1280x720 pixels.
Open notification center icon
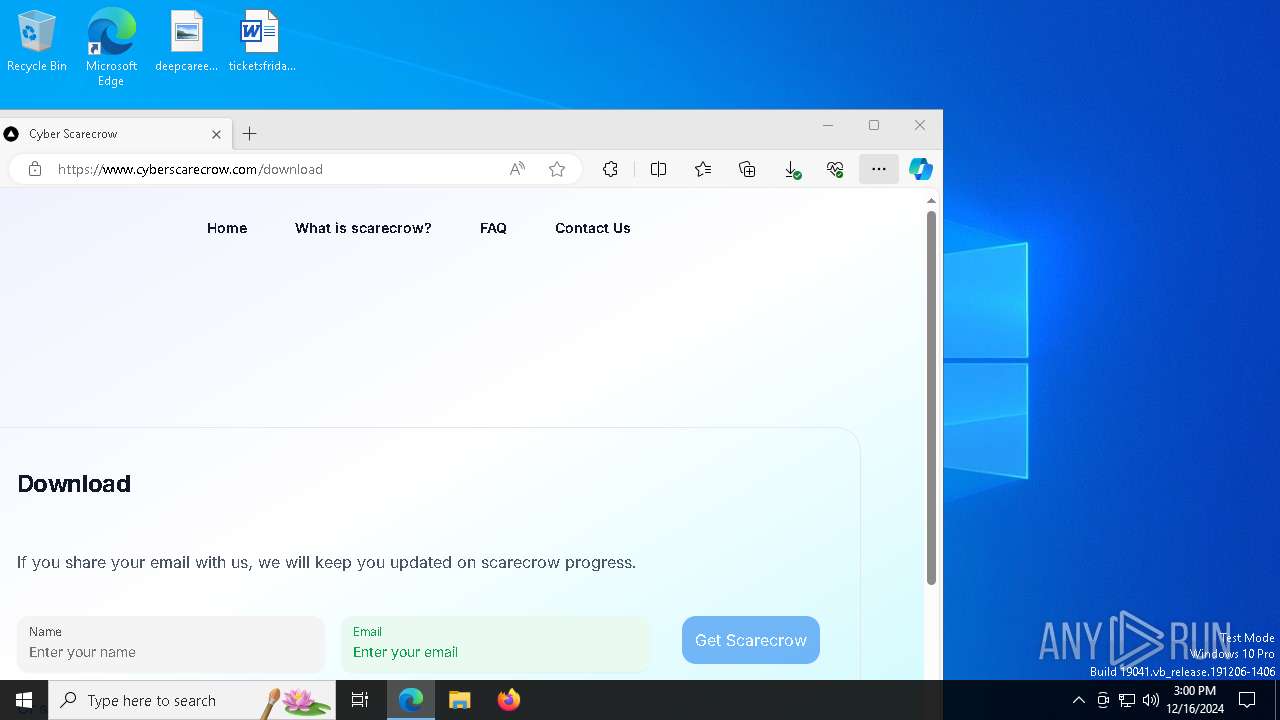1247,700
